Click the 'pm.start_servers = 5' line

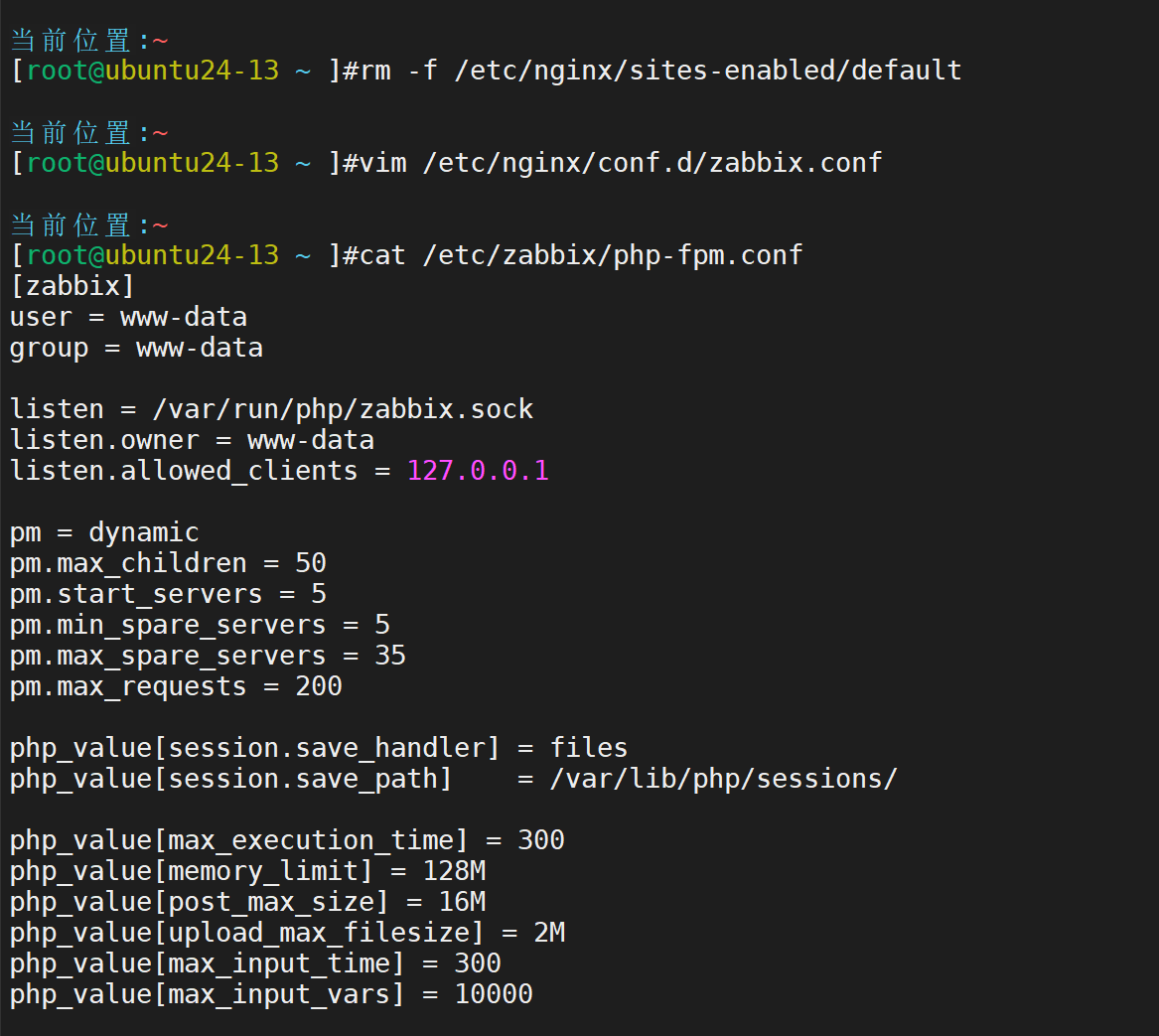(169, 595)
